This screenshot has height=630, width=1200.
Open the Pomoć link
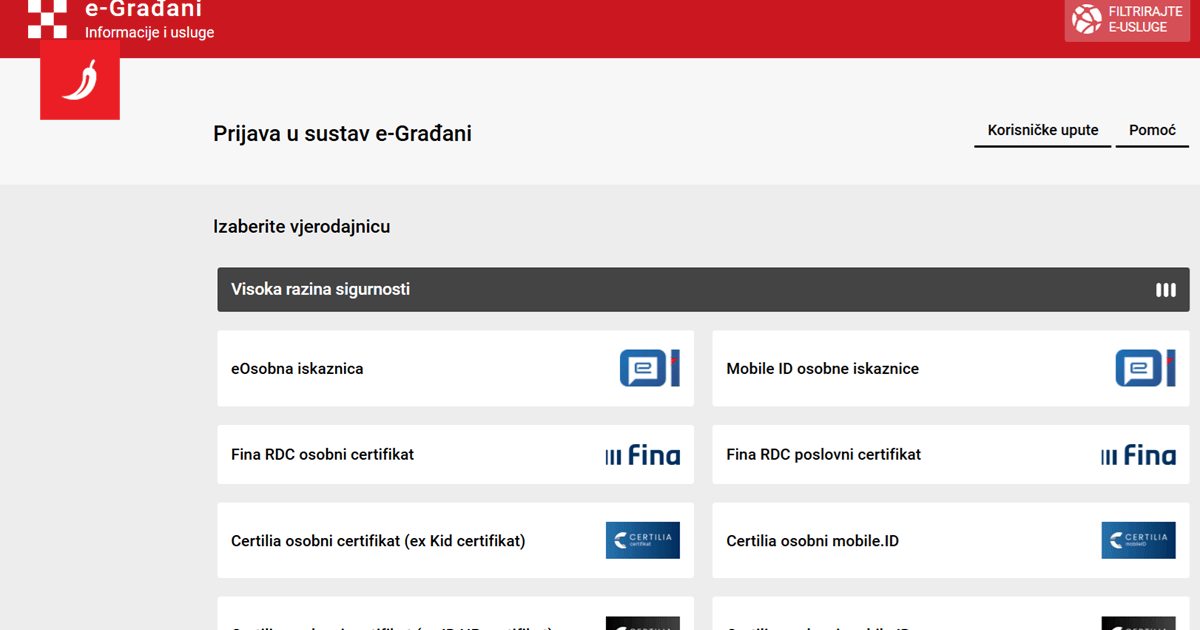click(x=1152, y=131)
